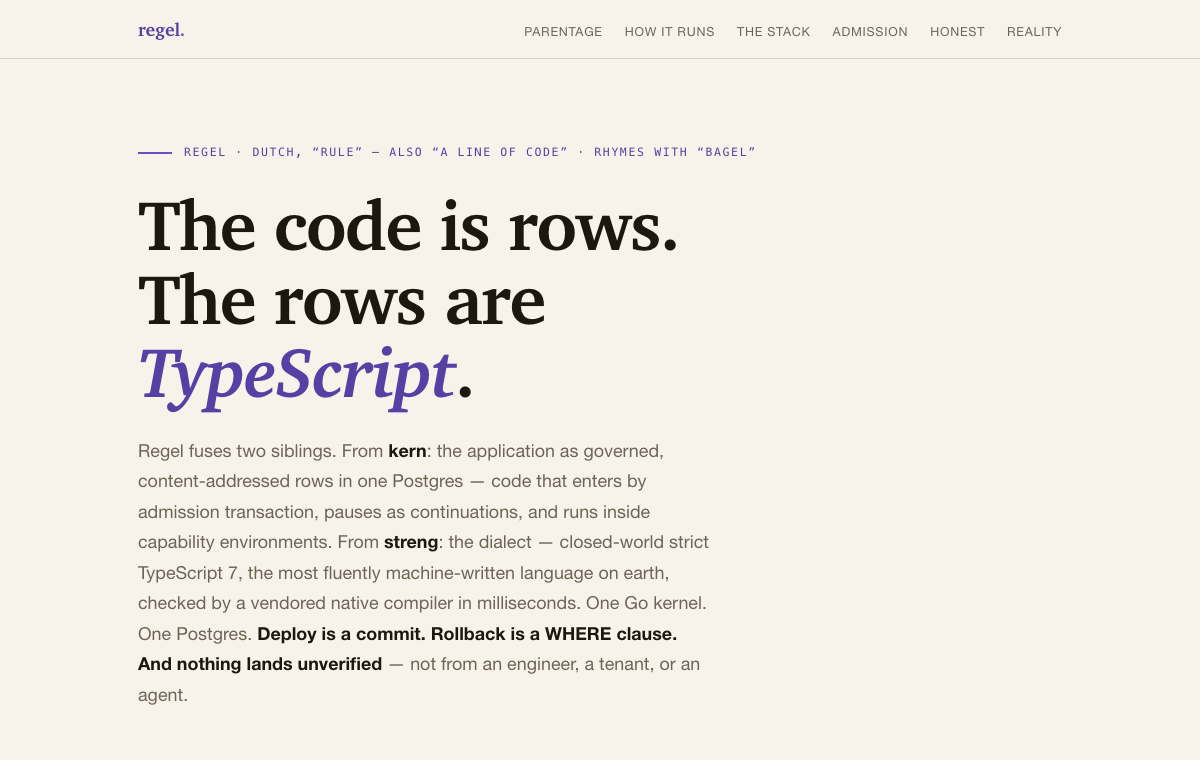The image size is (1200, 760).
Task: Click the headline line "The rows are"
Action: (x=342, y=301)
